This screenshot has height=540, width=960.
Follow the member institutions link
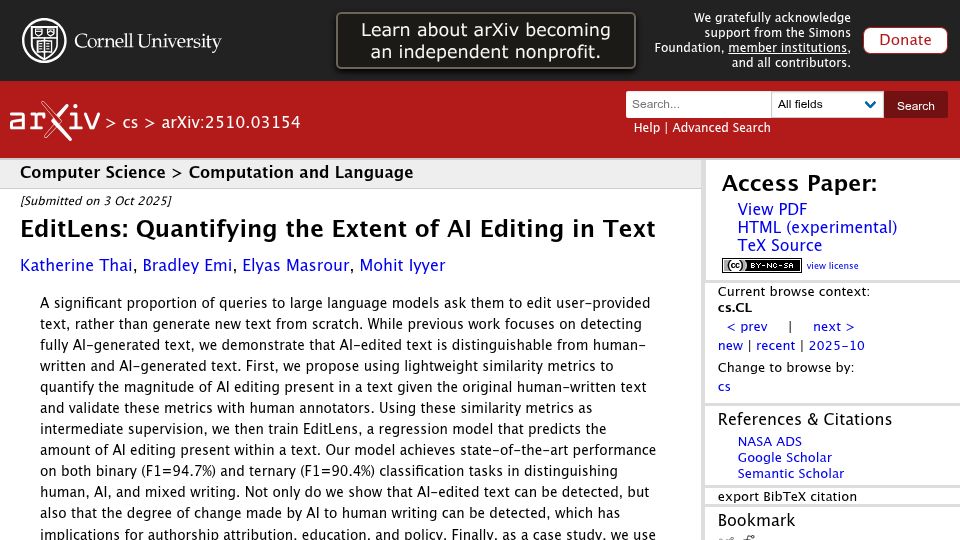pyautogui.click(x=788, y=48)
